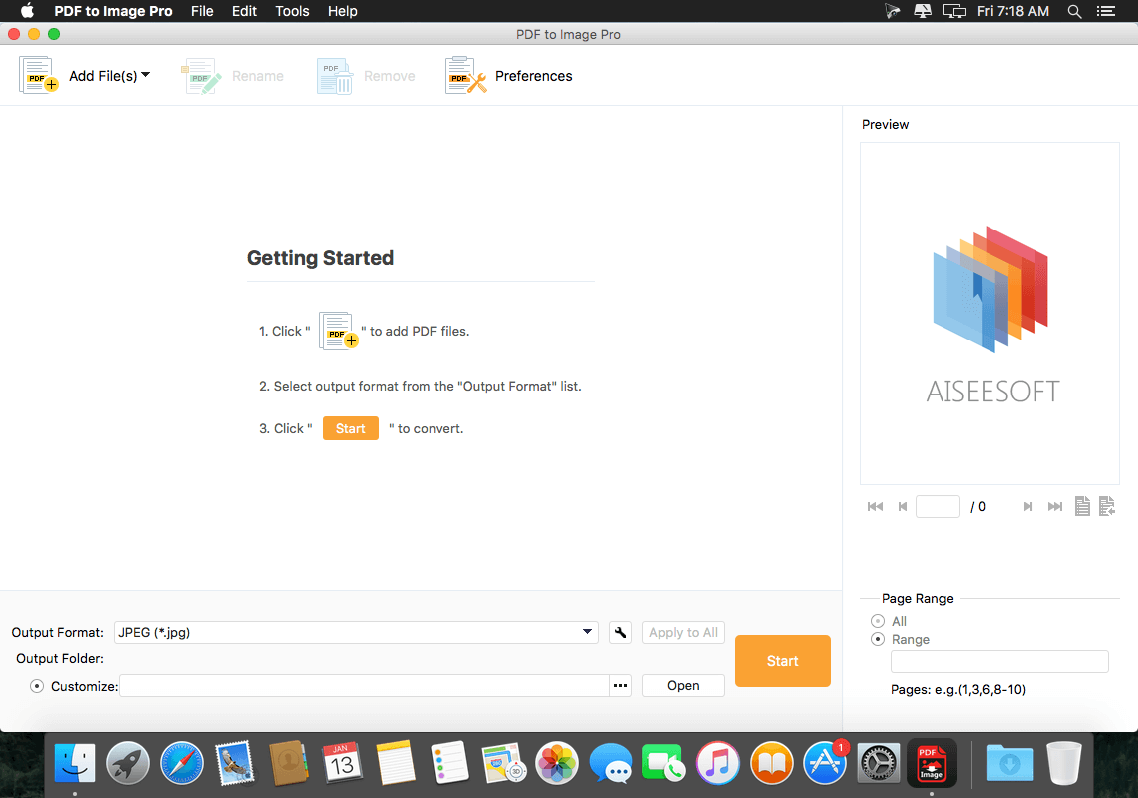1138x798 pixels.
Task: Click the Add File(s) PDF icon
Action: pos(38,75)
